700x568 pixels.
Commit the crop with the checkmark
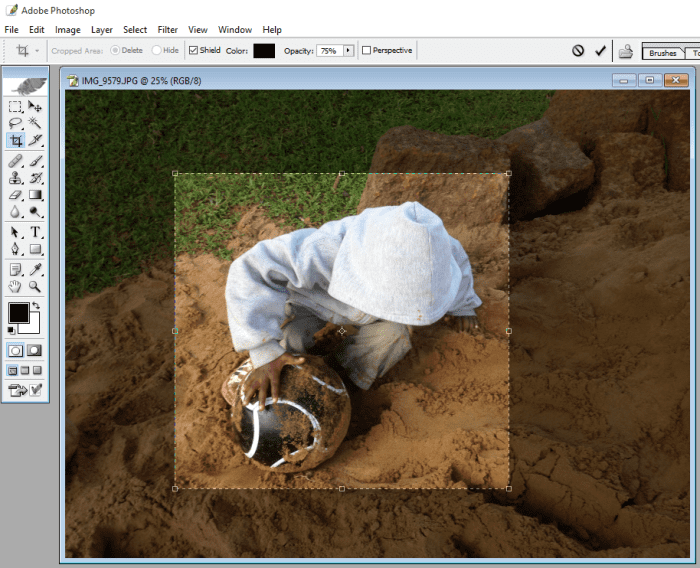click(600, 50)
